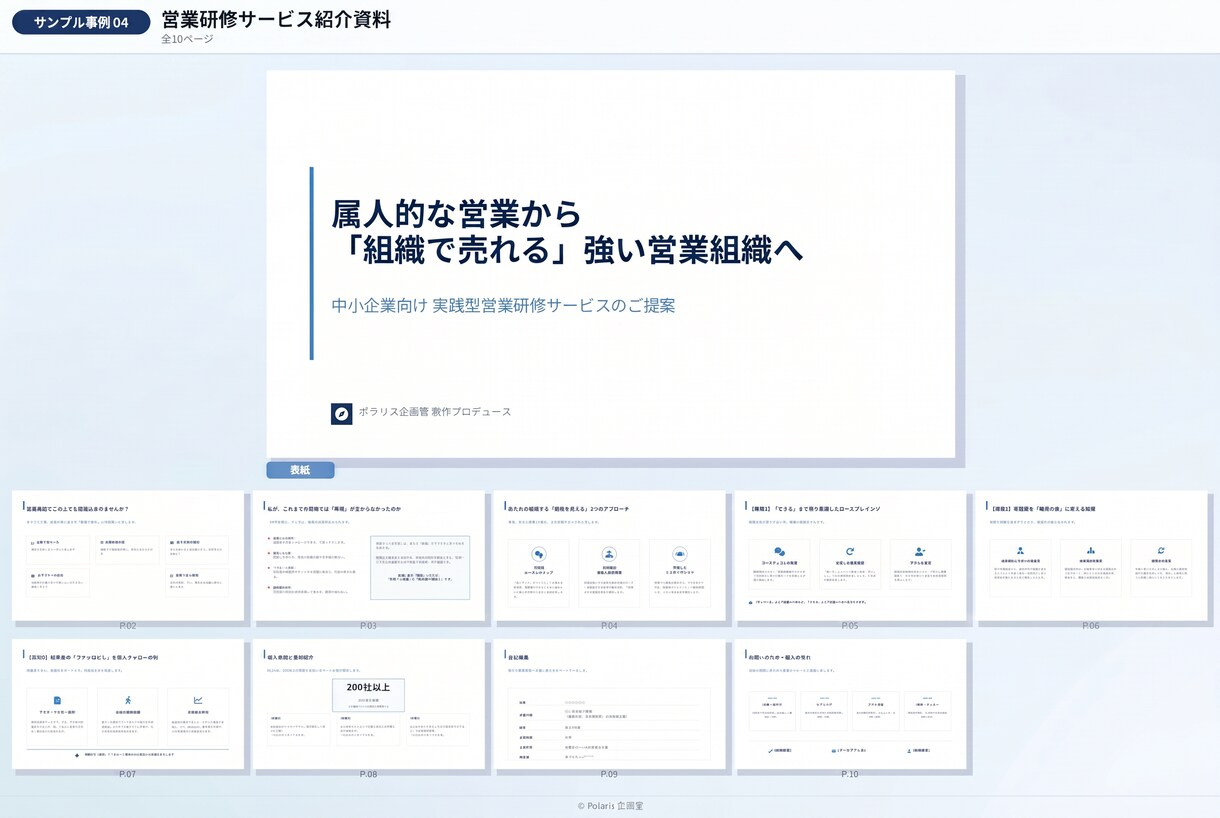
Task: Open the P.06 slide thumbnail
Action: pyautogui.click(x=1092, y=555)
